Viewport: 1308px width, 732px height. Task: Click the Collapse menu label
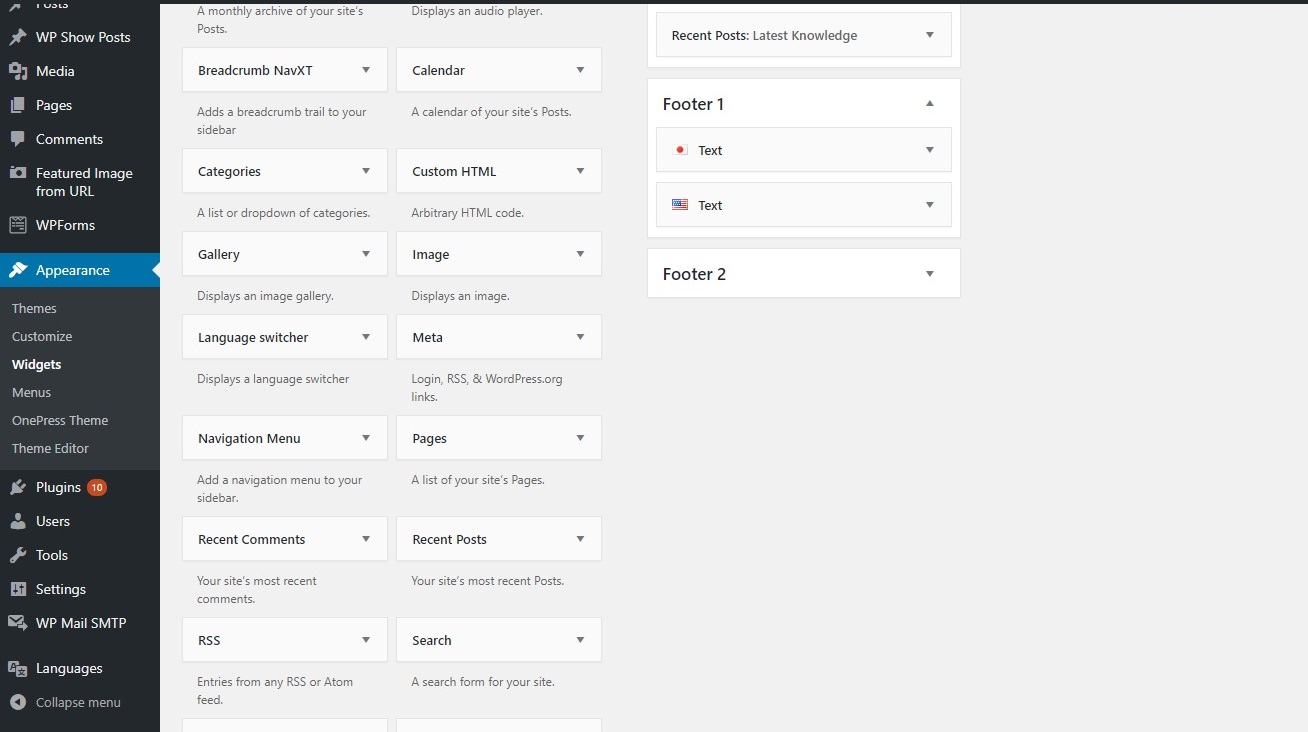click(x=78, y=702)
